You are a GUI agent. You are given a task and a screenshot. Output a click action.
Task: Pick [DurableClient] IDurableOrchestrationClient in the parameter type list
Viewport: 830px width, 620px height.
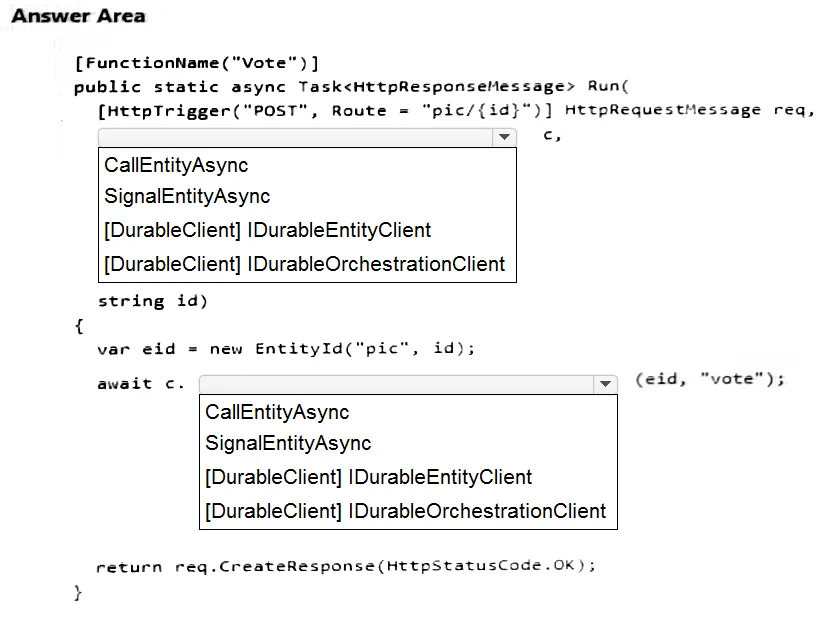pyautogui.click(x=304, y=264)
